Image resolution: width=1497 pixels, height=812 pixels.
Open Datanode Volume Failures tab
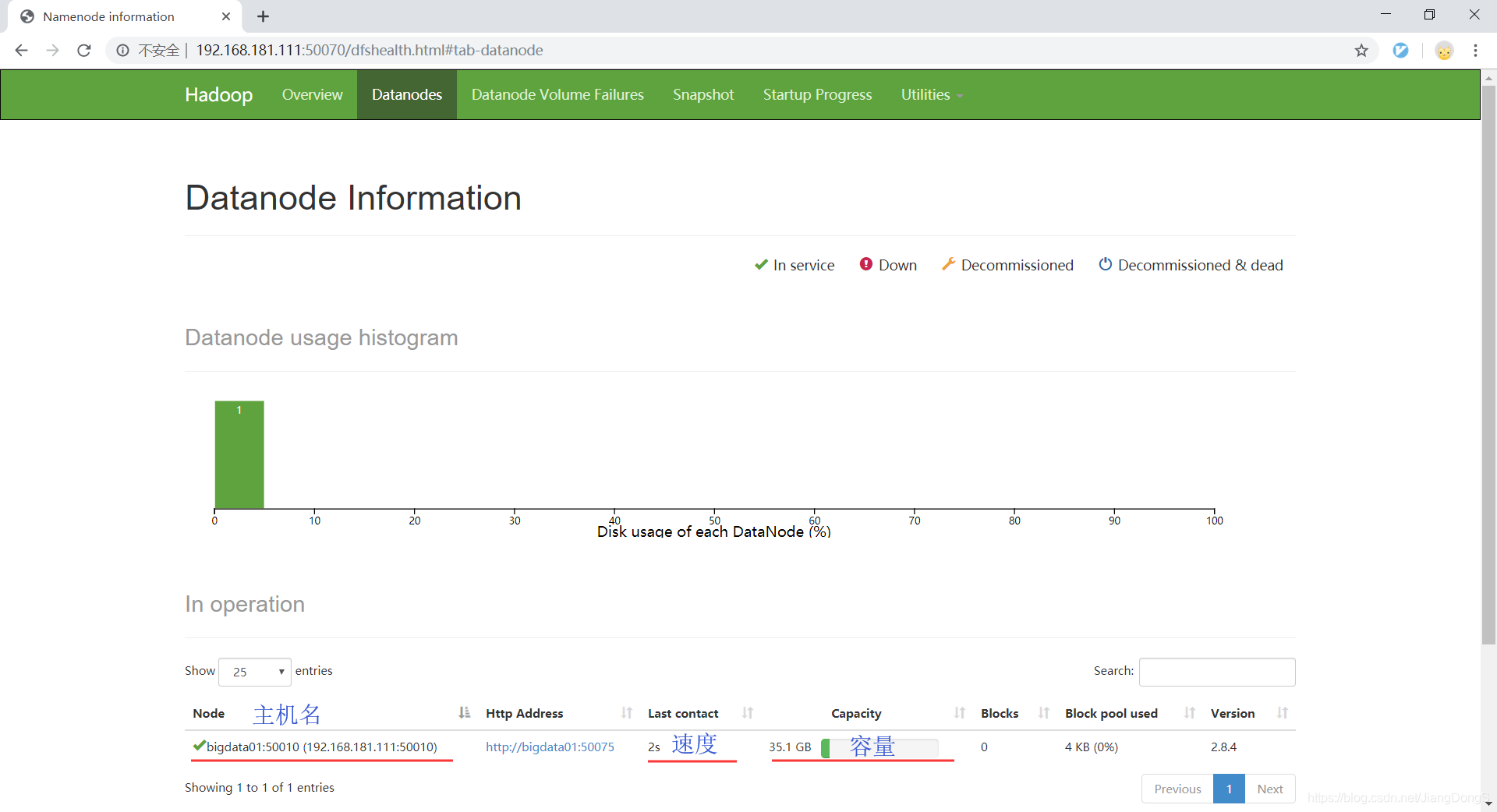click(557, 94)
